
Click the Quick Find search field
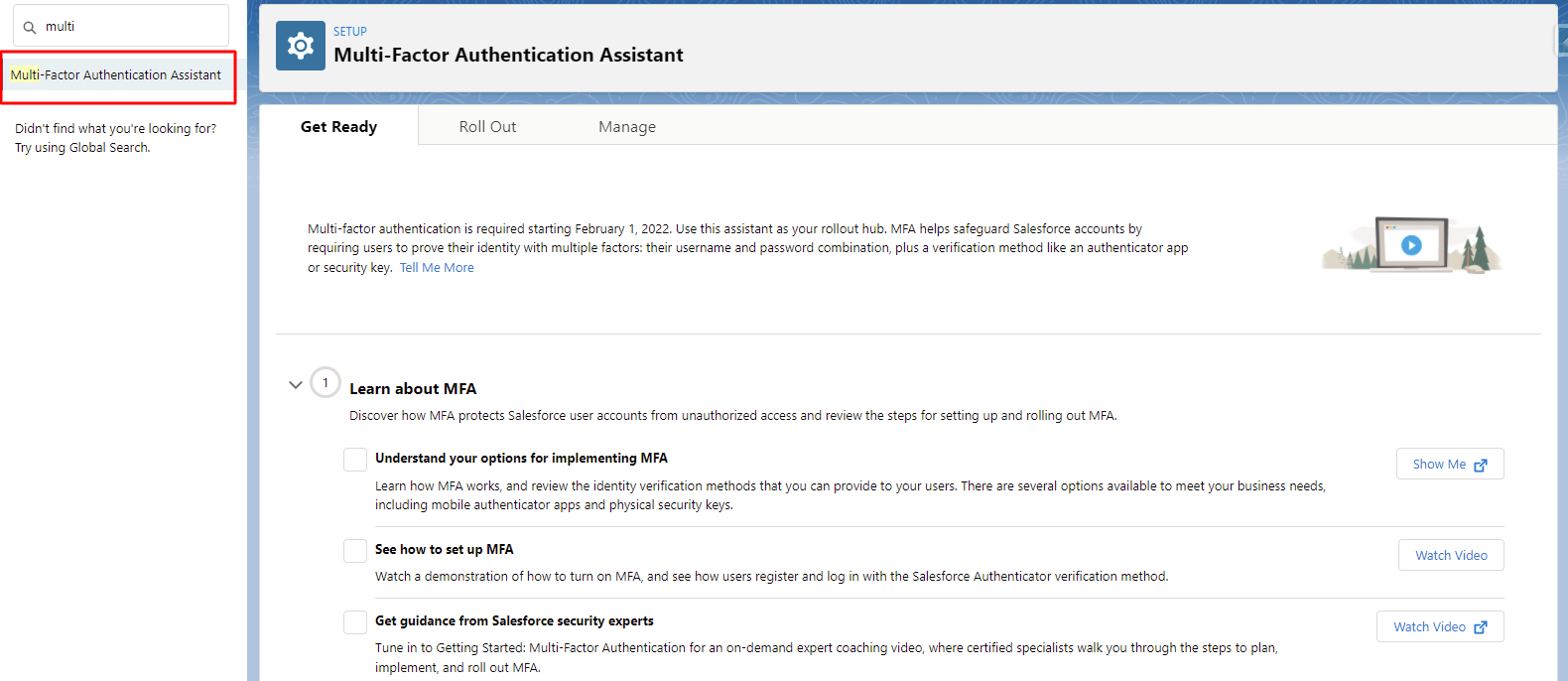(121, 26)
